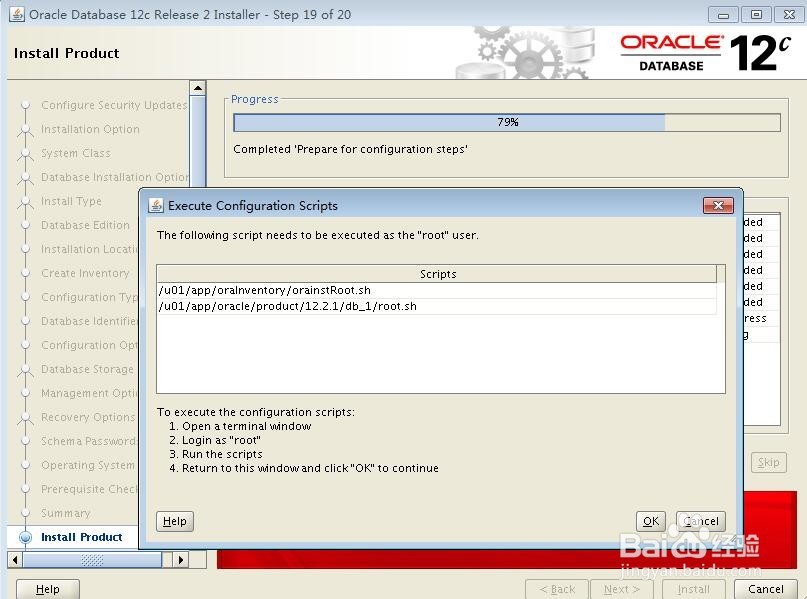This screenshot has width=807, height=599.
Task: Select the Installation Option step
Action: [x=90, y=129]
